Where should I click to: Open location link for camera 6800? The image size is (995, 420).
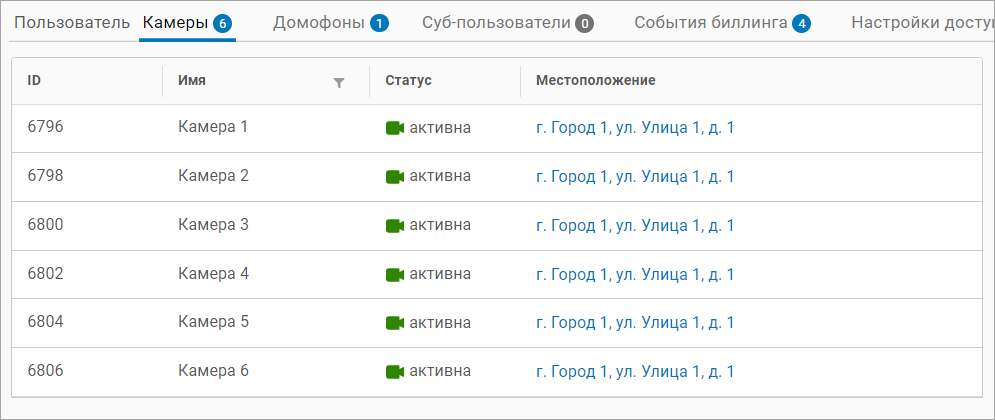pos(635,226)
